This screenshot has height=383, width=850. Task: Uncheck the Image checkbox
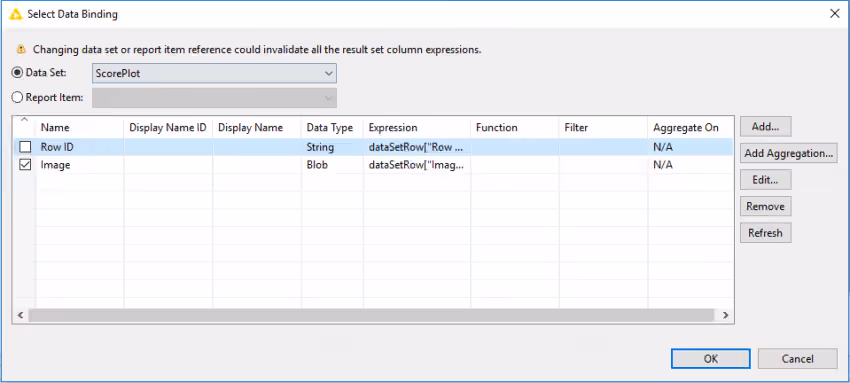click(x=25, y=165)
